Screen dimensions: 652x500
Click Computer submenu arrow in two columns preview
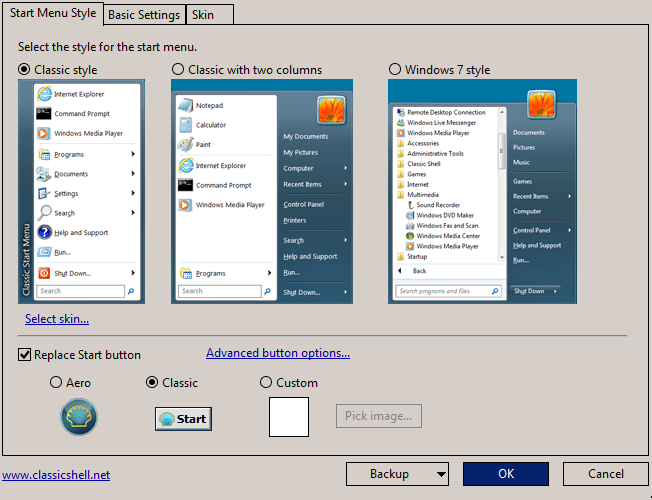tap(346, 168)
